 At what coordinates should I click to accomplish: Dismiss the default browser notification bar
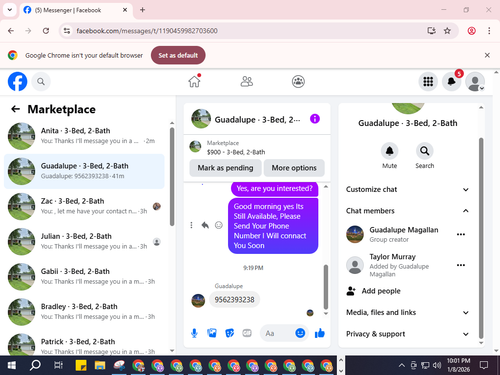coord(487,55)
